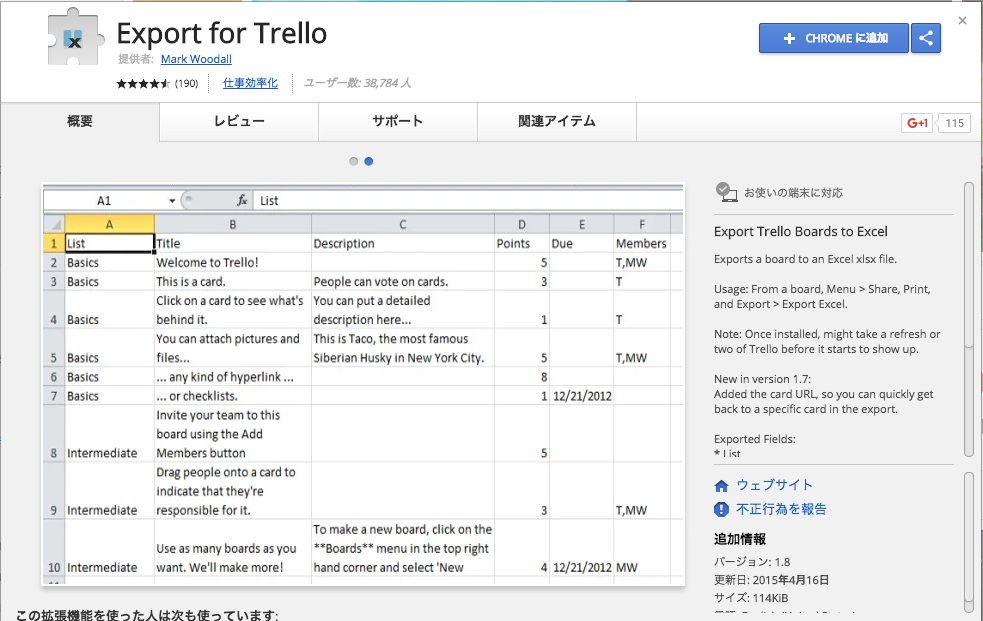Screen dimensions: 983x621
Task: Click the share icon button
Action: click(x=926, y=38)
